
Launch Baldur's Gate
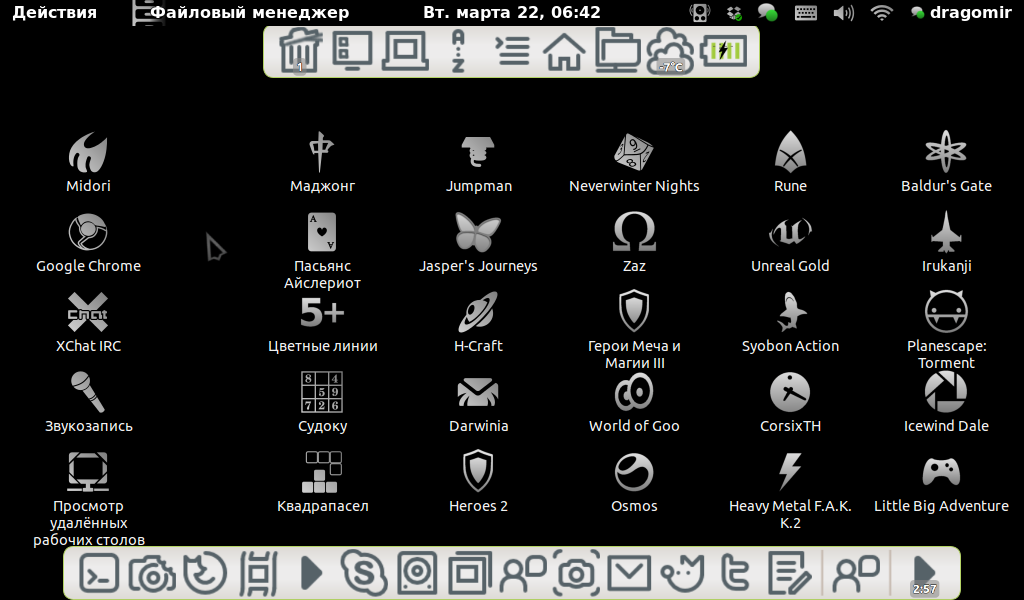pos(946,153)
